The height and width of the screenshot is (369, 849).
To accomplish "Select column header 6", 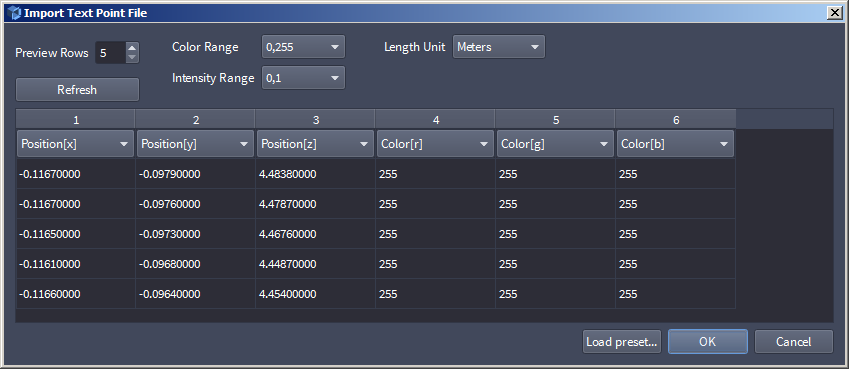I will pos(676,120).
